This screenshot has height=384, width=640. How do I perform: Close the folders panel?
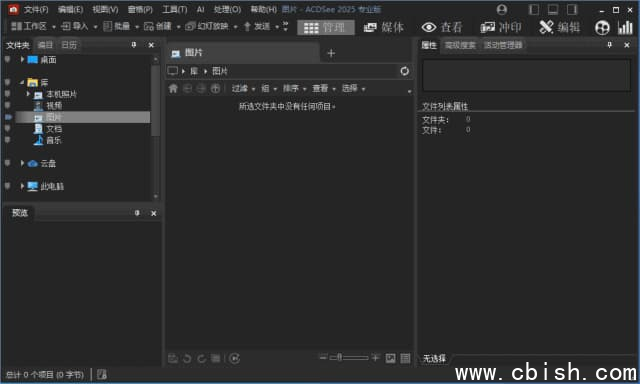(151, 45)
